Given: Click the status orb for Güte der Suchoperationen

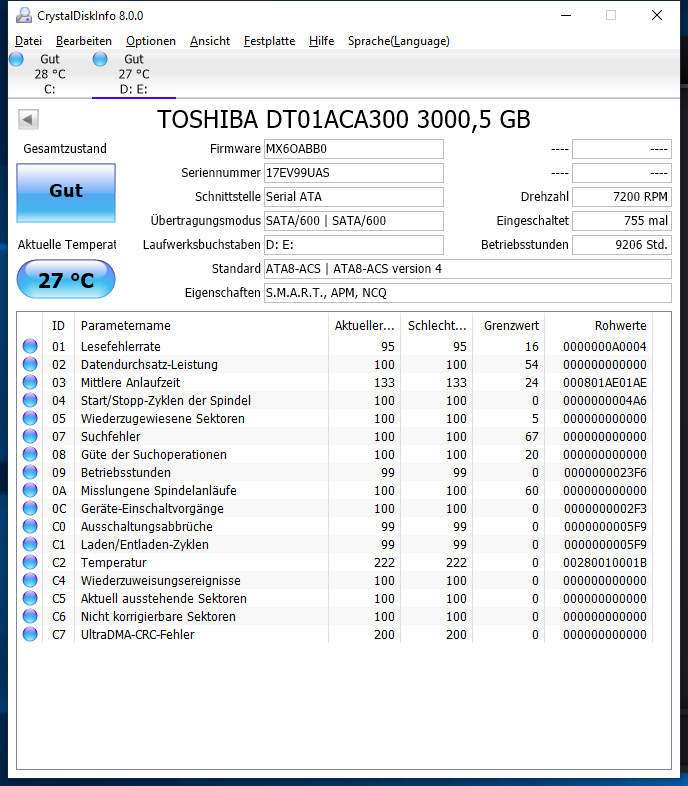Looking at the screenshot, I should click(30, 455).
